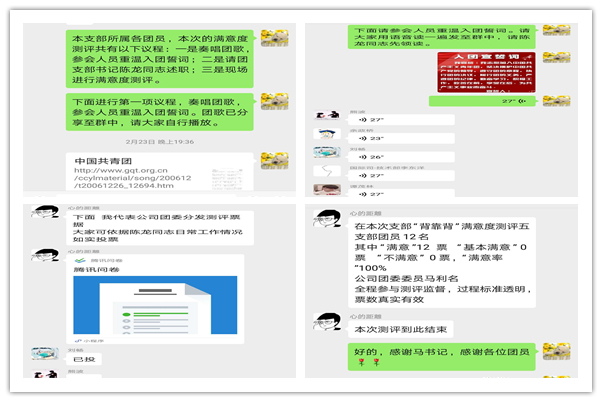Tap sender avatar beside the 中国共青团 link card
The width and height of the screenshot is (602, 402).
tap(275, 160)
